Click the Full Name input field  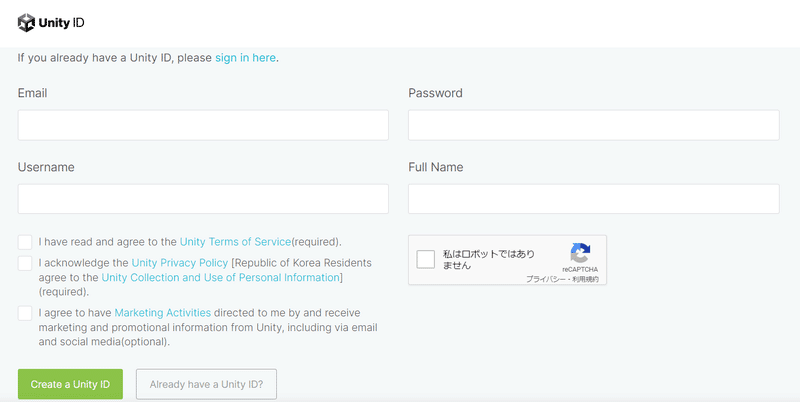point(593,199)
